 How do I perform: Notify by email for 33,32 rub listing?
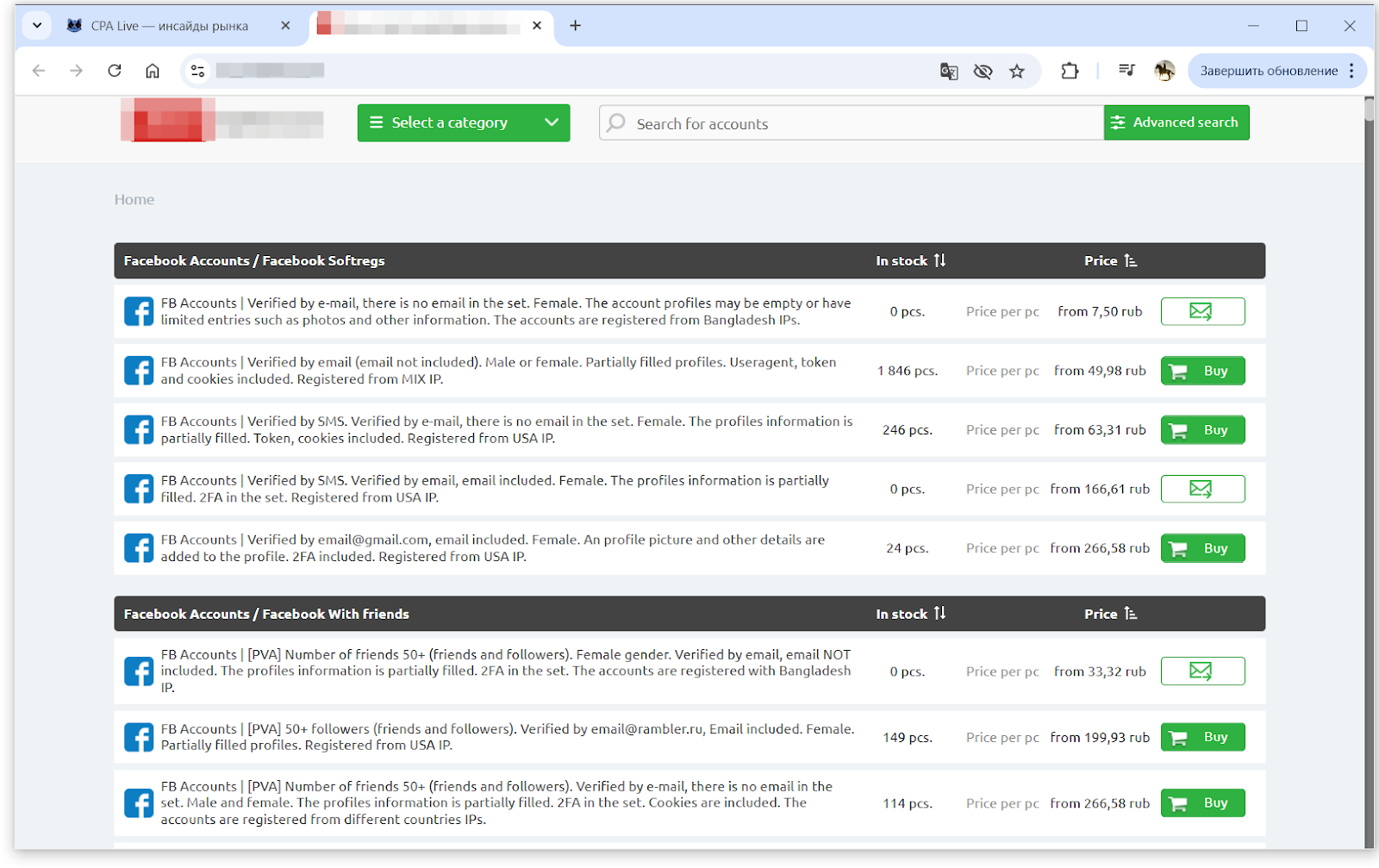click(1202, 671)
